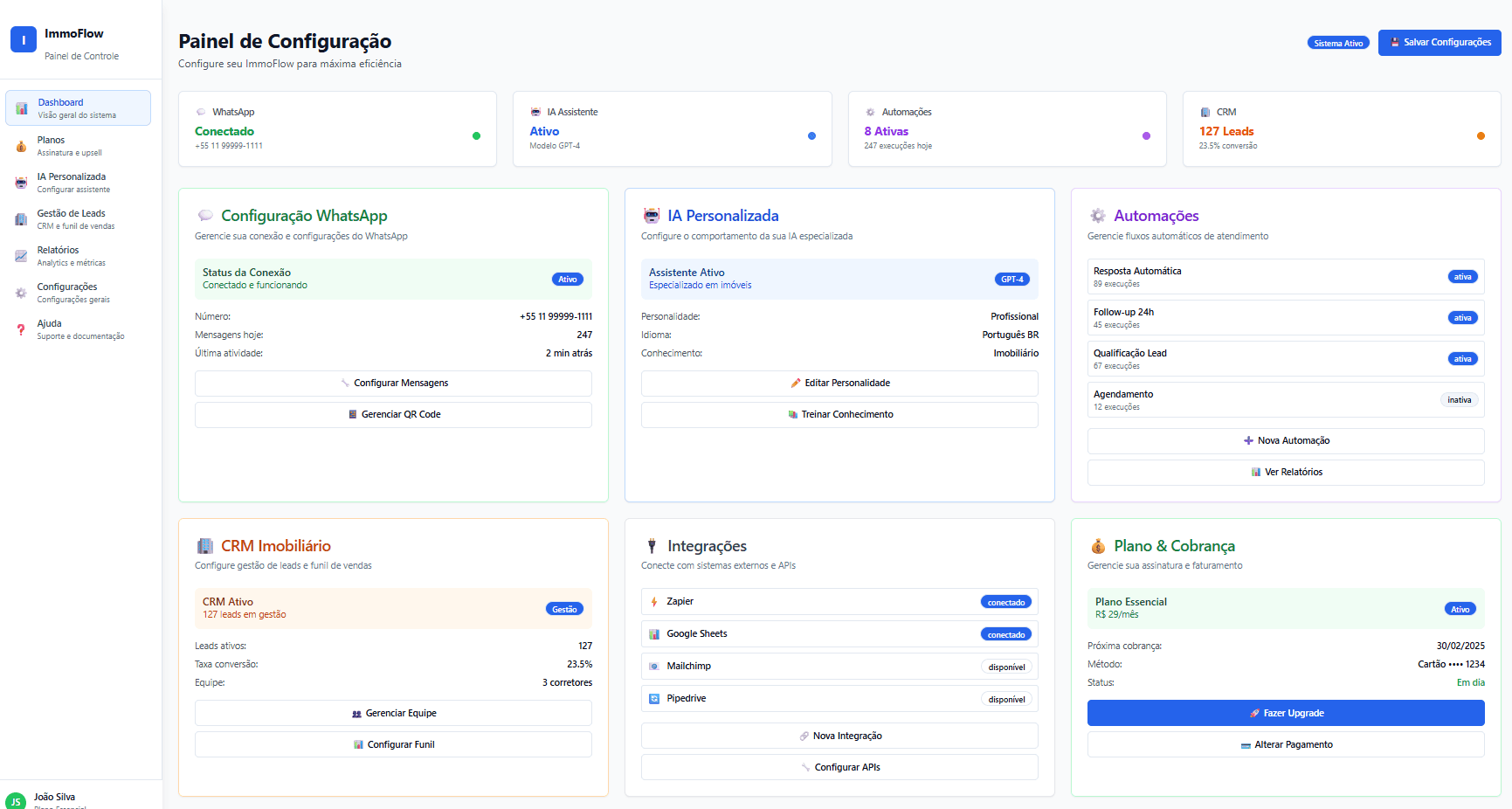
Task: Click the Mailchimp icon in Integrações
Action: click(653, 666)
